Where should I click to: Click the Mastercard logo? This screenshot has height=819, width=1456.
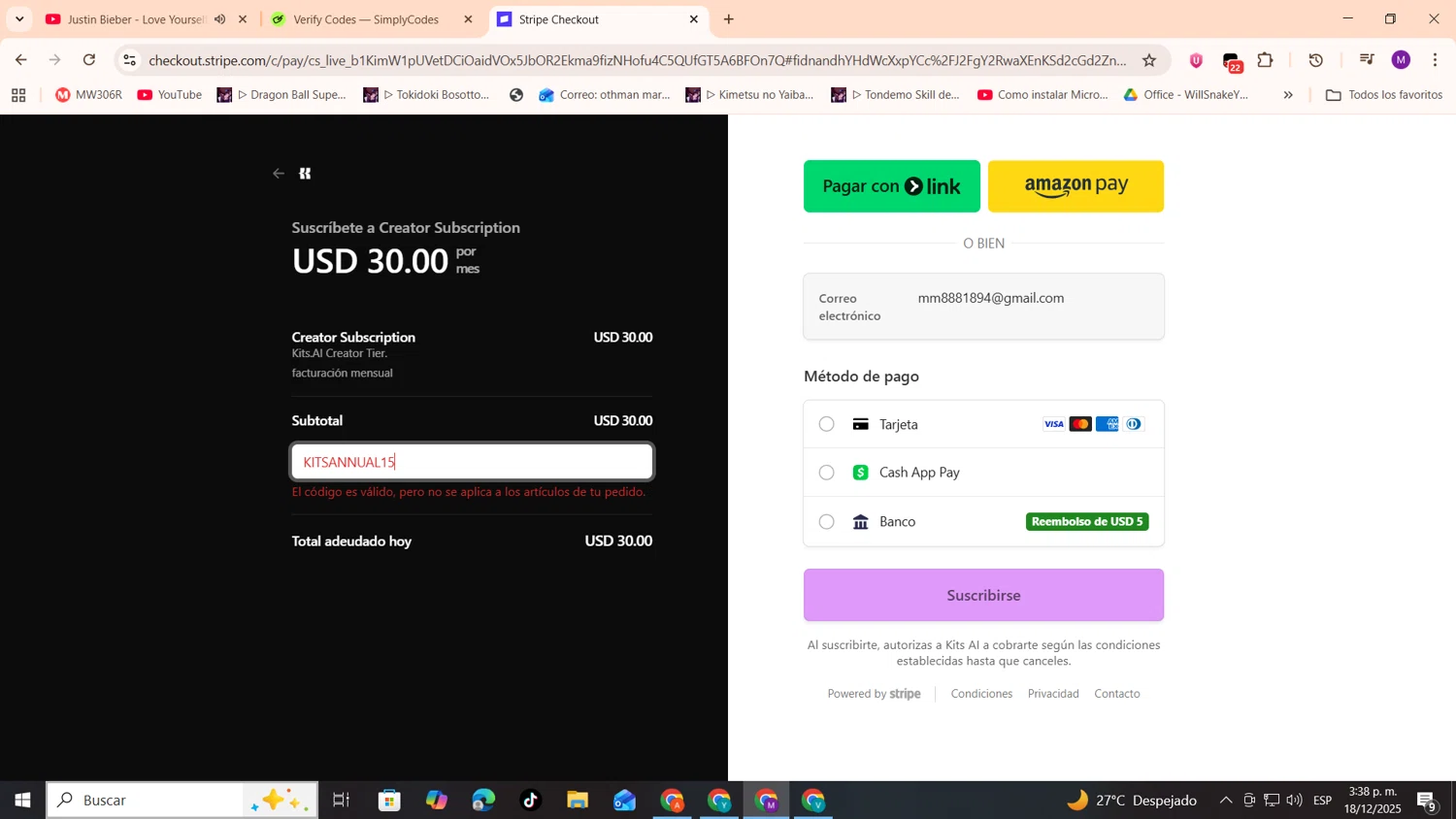point(1080,424)
